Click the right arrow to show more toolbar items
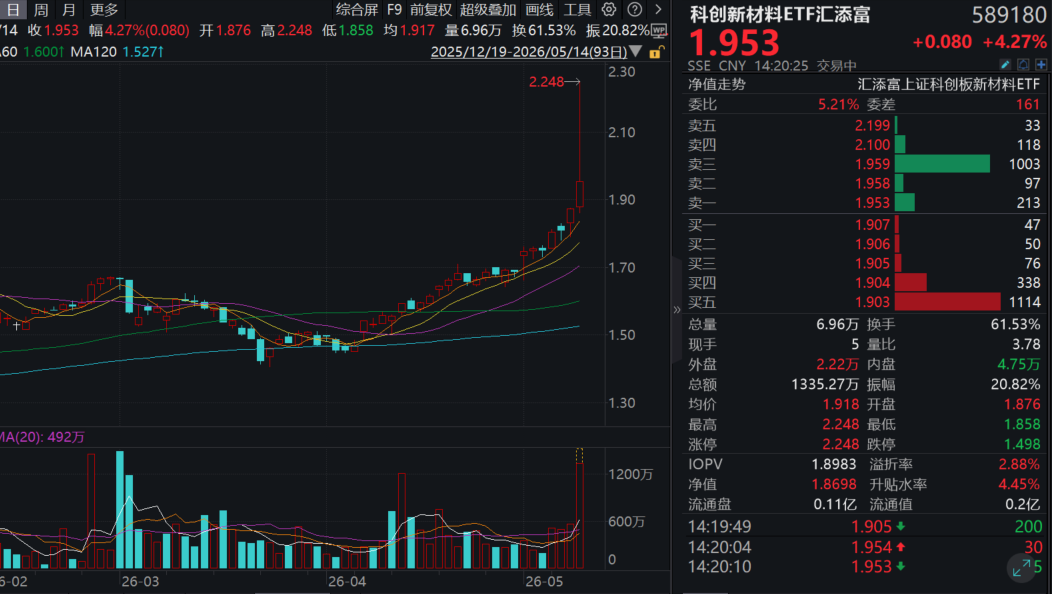Screen dimensions: 1052x594 658,9
